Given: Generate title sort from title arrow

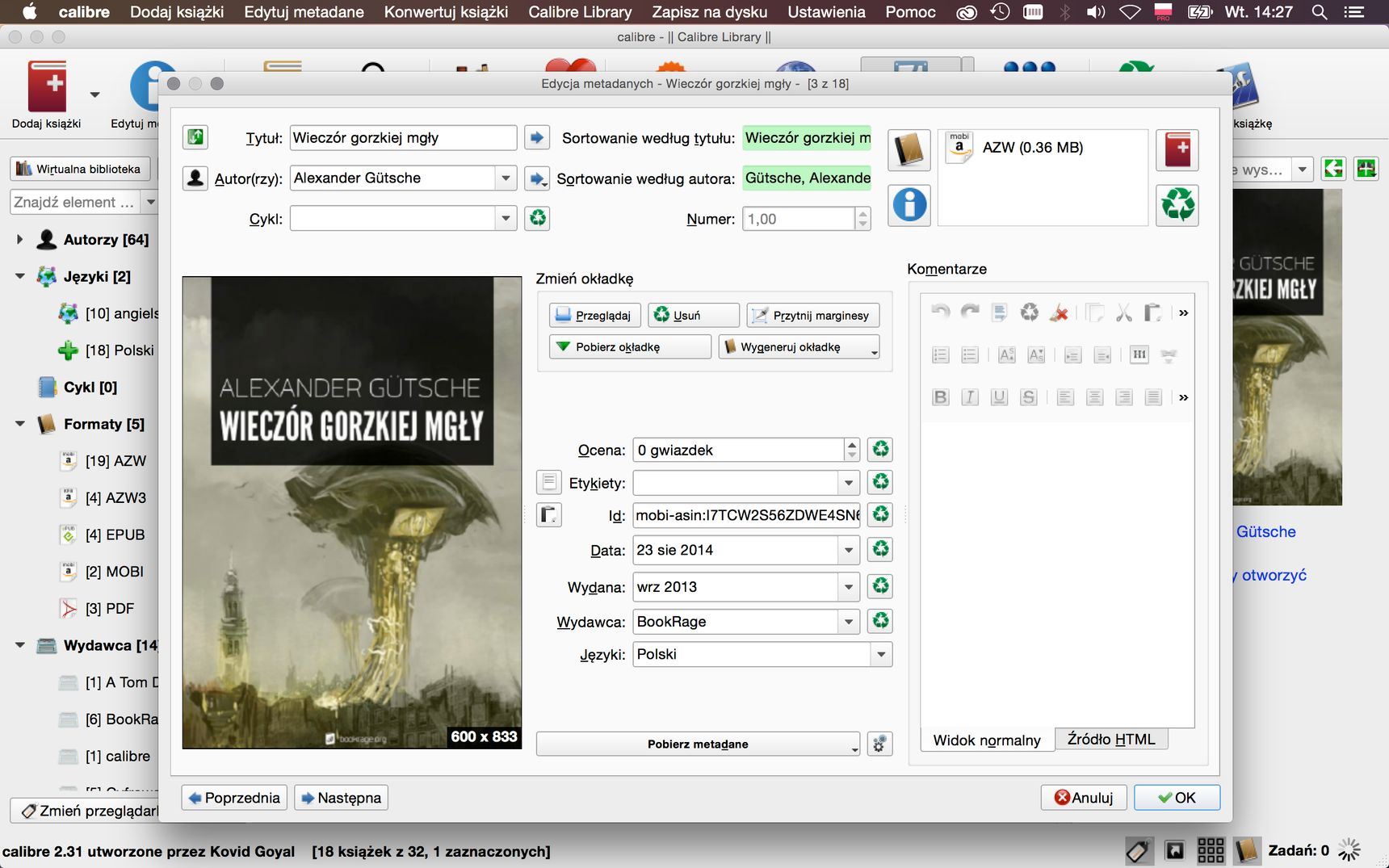Looking at the screenshot, I should tap(537, 137).
